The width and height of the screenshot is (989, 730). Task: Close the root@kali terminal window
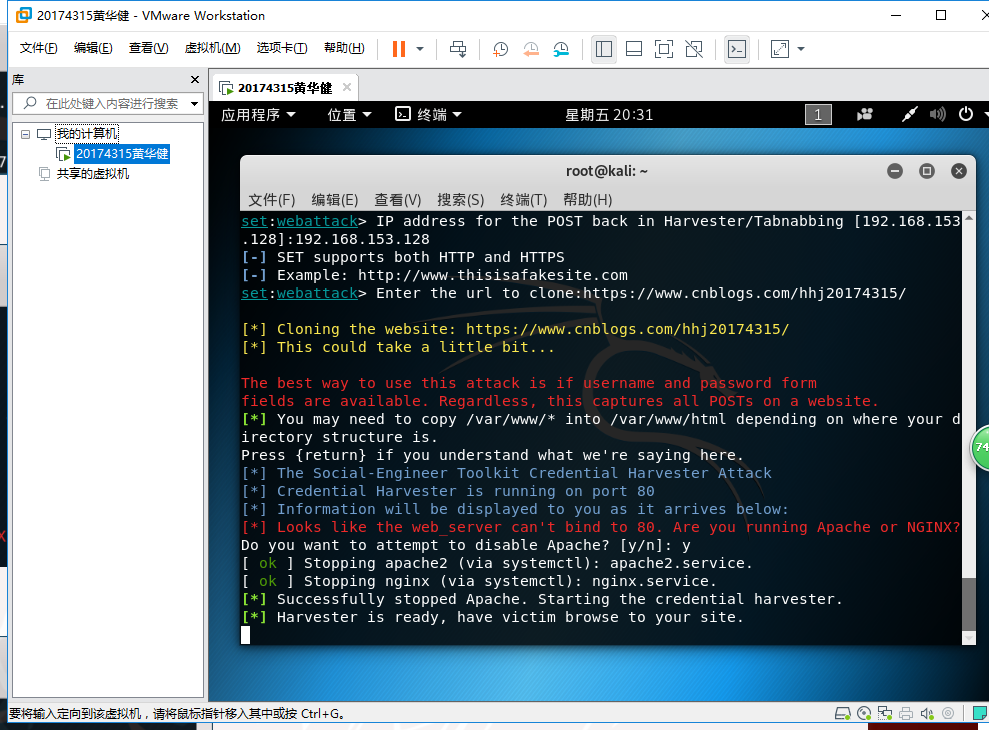click(959, 171)
